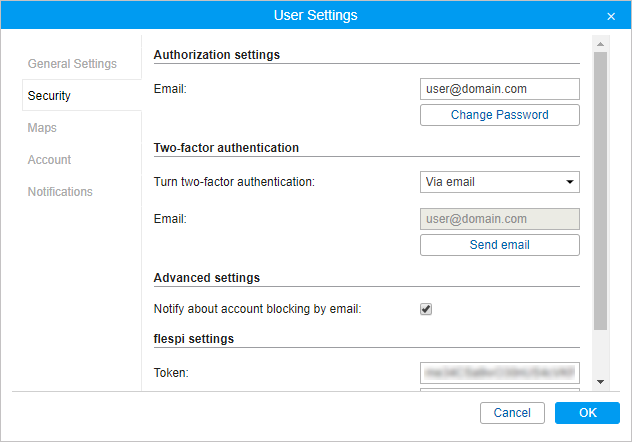Click the authorization Email input field
632x442 pixels.
[499, 89]
